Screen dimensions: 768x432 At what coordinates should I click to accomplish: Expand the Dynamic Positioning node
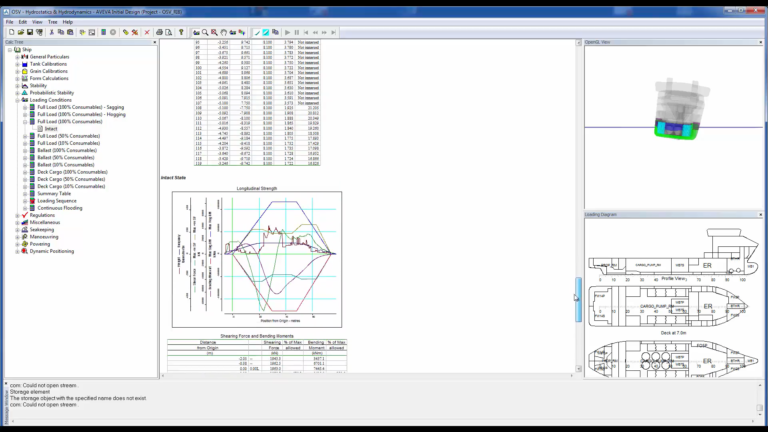tap(18, 251)
